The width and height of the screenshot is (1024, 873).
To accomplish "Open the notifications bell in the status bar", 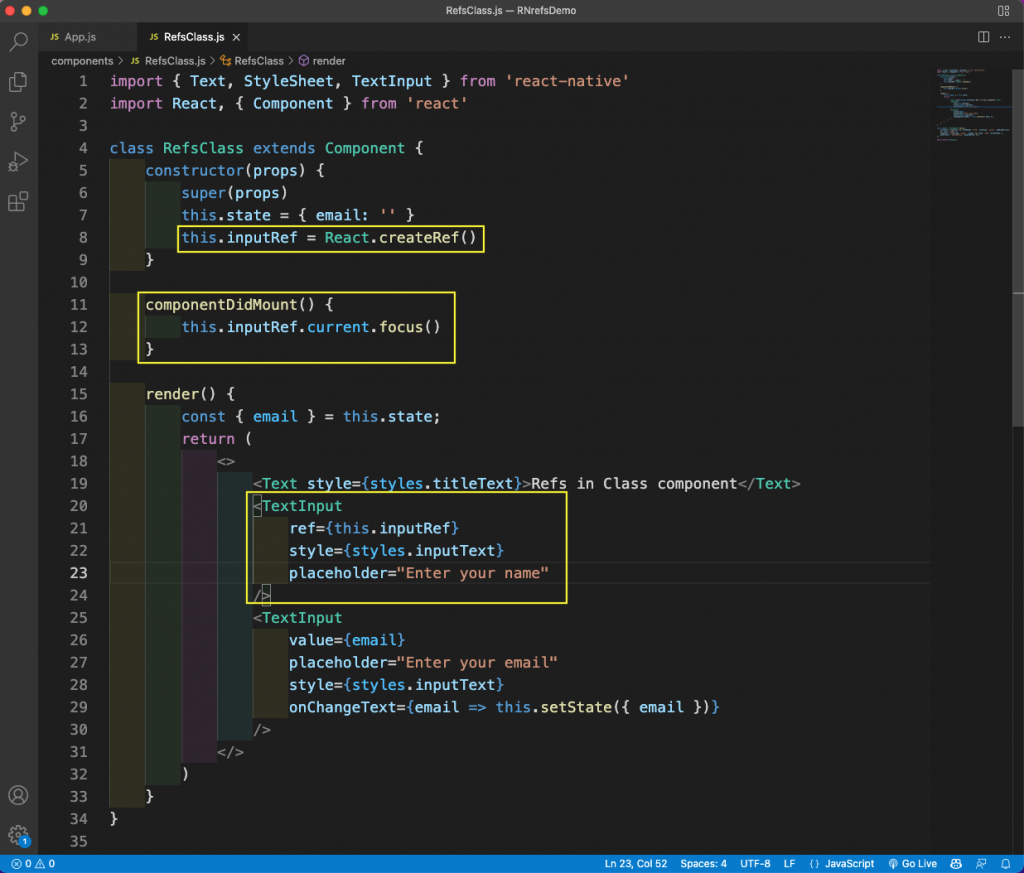I will pyautogui.click(x=1008, y=863).
